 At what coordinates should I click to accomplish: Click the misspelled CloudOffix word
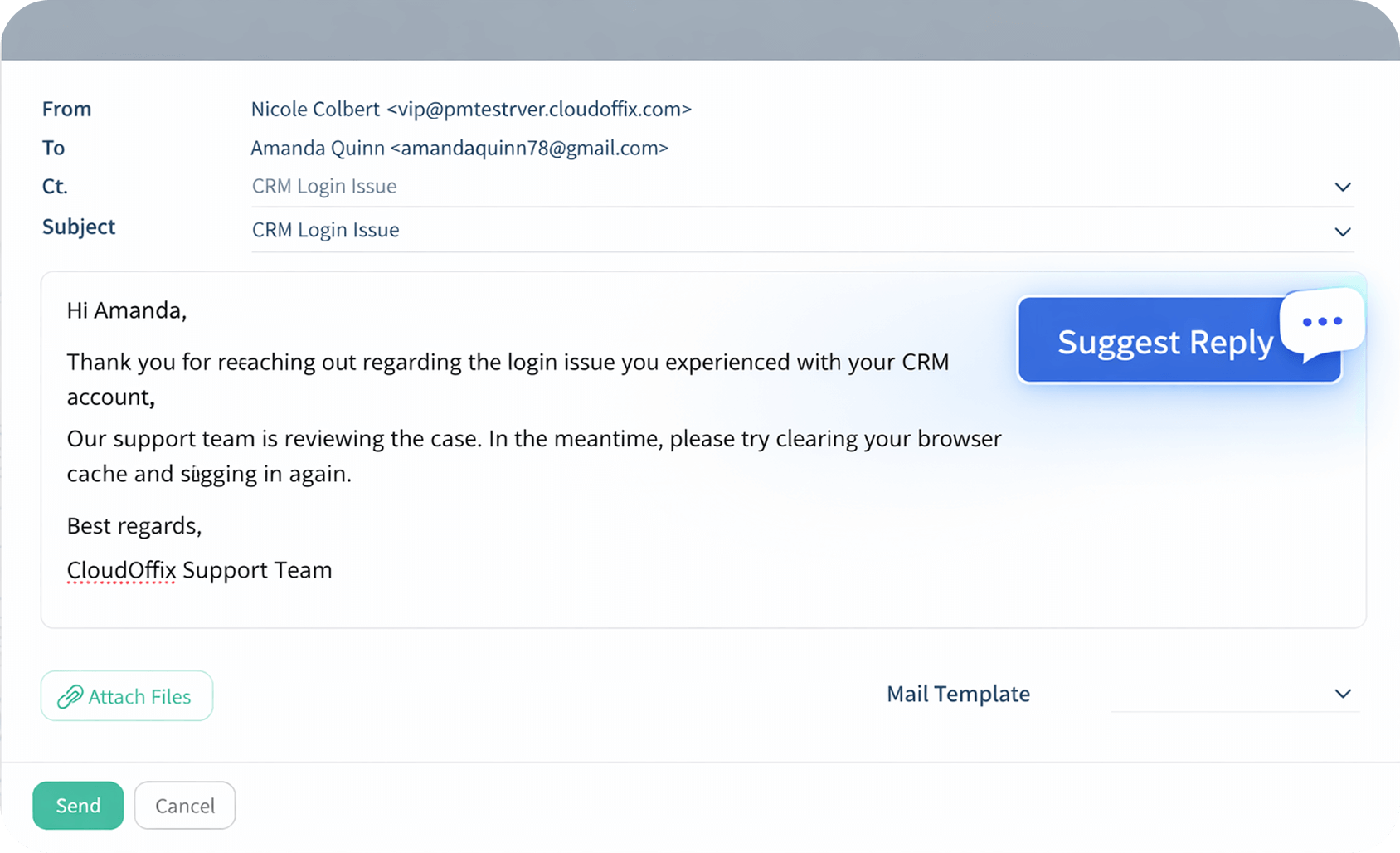(x=120, y=570)
